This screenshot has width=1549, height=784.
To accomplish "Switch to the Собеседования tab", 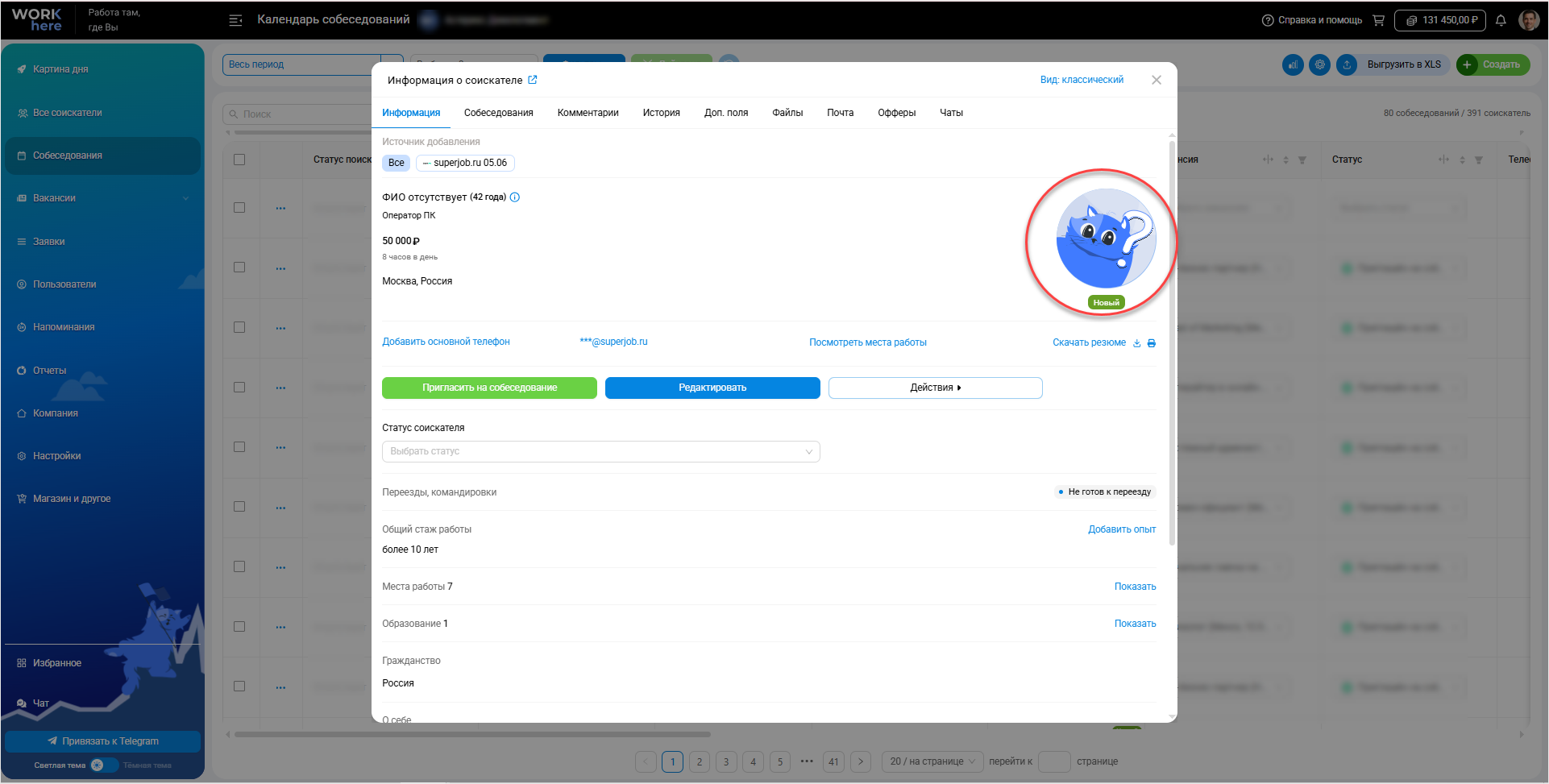I will pos(499,113).
